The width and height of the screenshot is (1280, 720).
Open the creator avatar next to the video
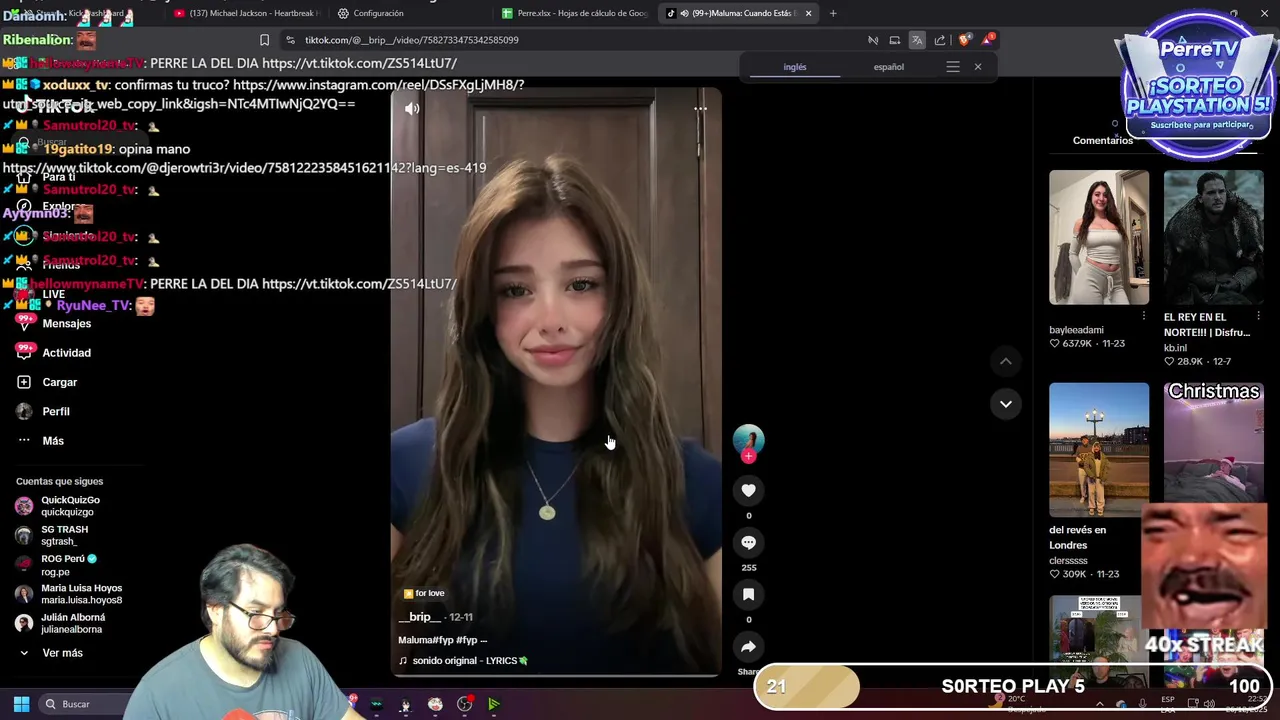748,440
